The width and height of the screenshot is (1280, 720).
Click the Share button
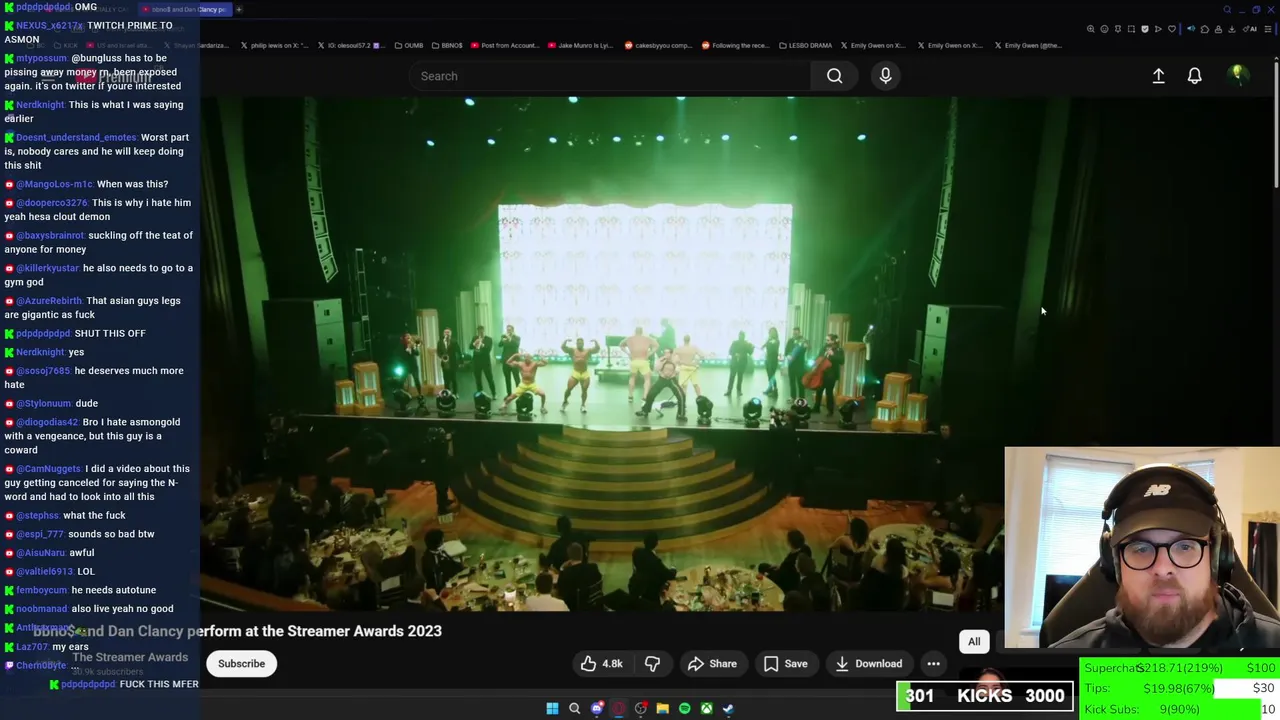712,663
